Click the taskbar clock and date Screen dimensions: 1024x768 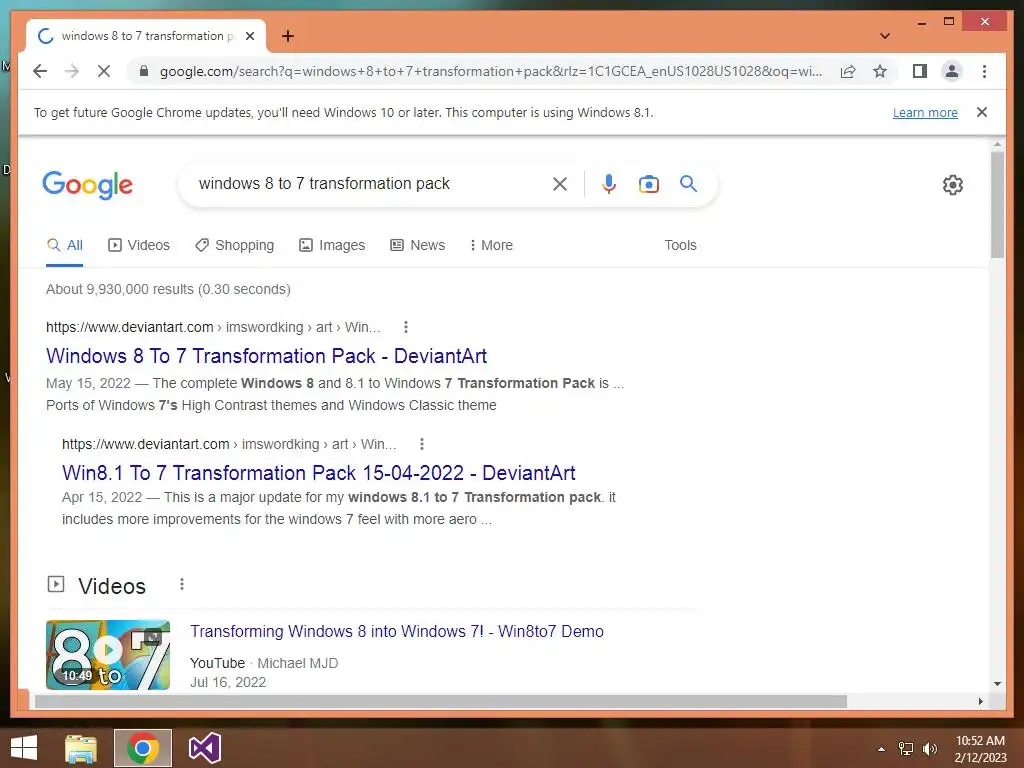tap(980, 749)
